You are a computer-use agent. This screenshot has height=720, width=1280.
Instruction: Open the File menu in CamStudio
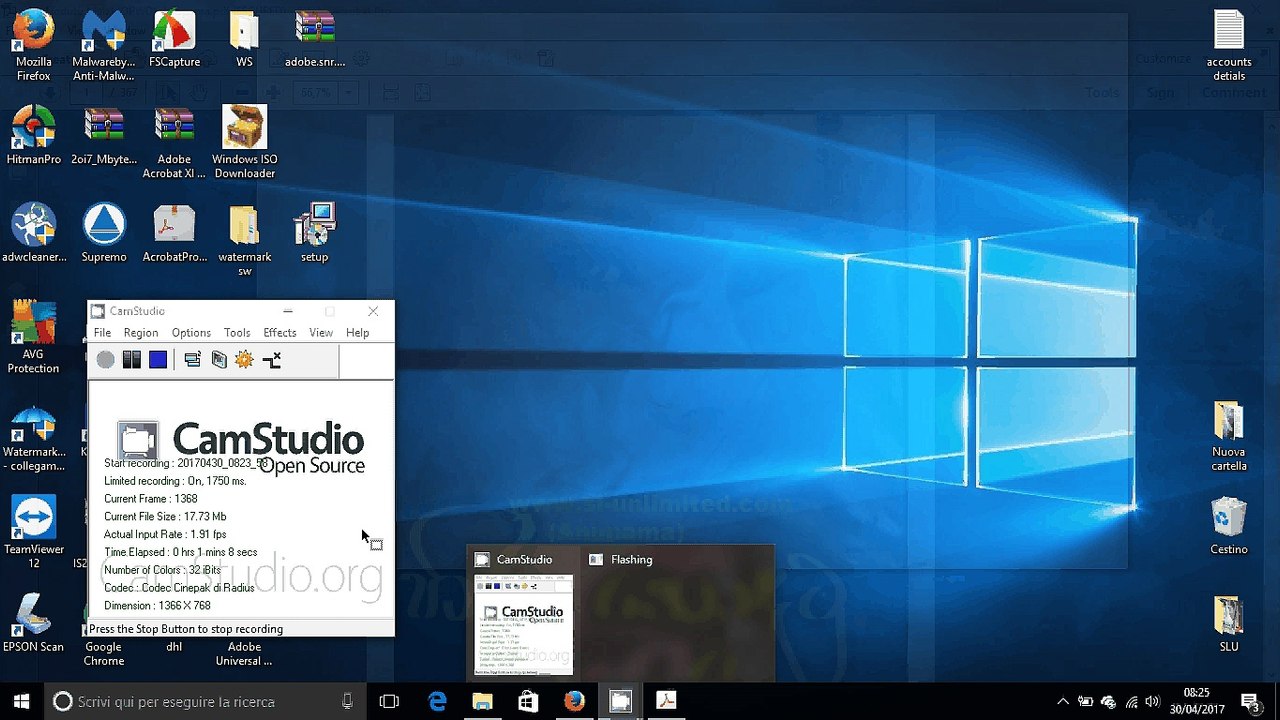pyautogui.click(x=102, y=333)
